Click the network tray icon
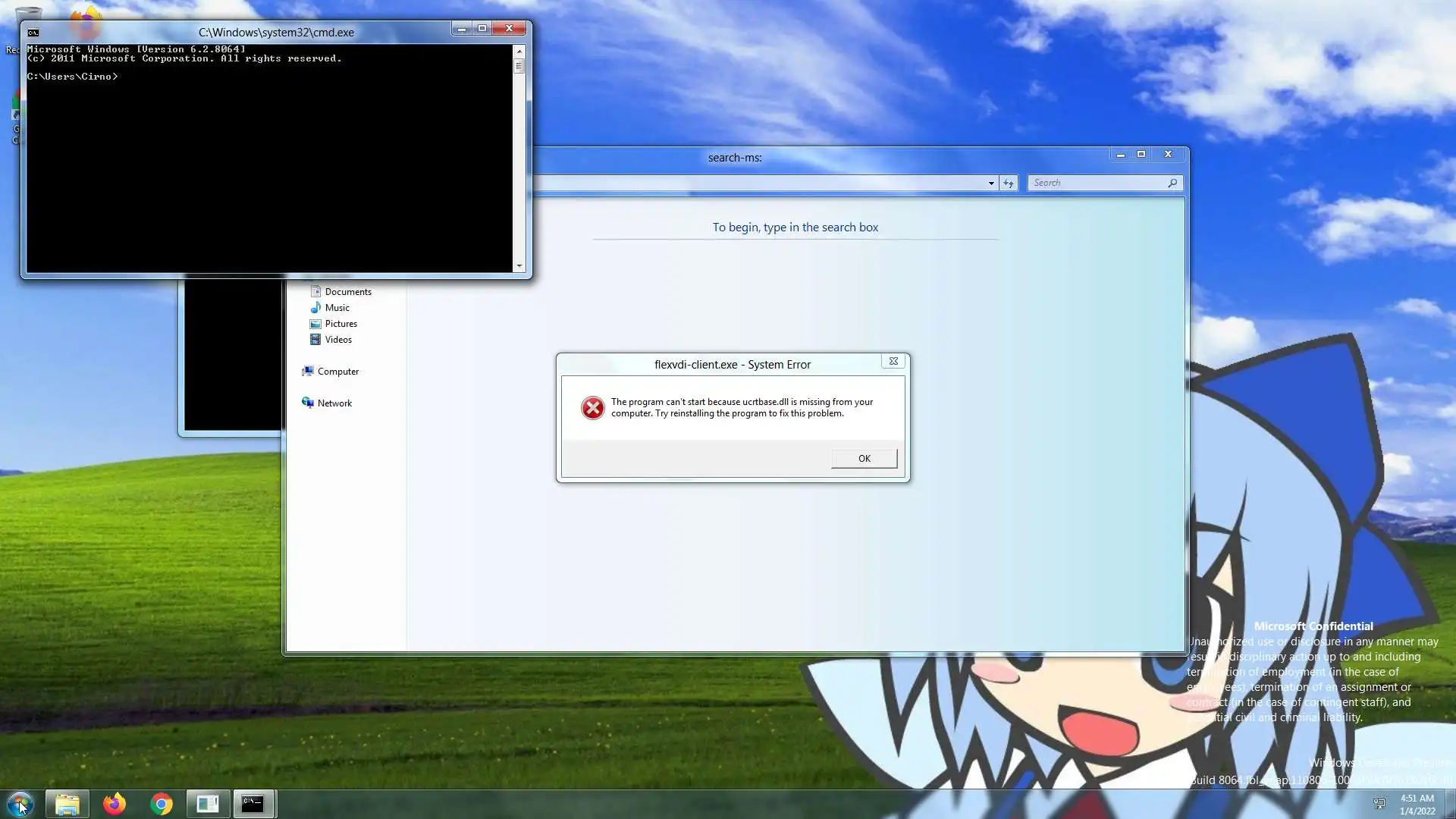Screen dimensions: 1456x819 pyautogui.click(x=1379, y=803)
